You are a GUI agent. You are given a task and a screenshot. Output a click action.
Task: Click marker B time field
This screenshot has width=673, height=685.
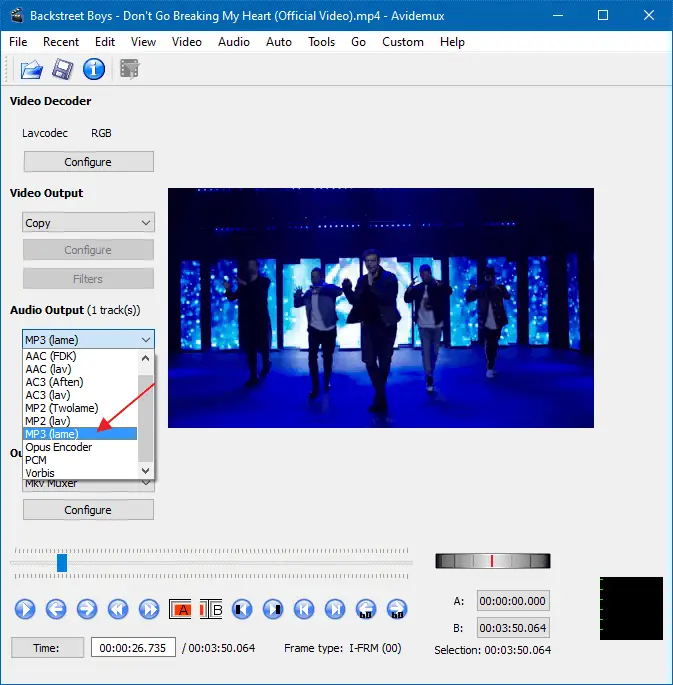point(513,628)
